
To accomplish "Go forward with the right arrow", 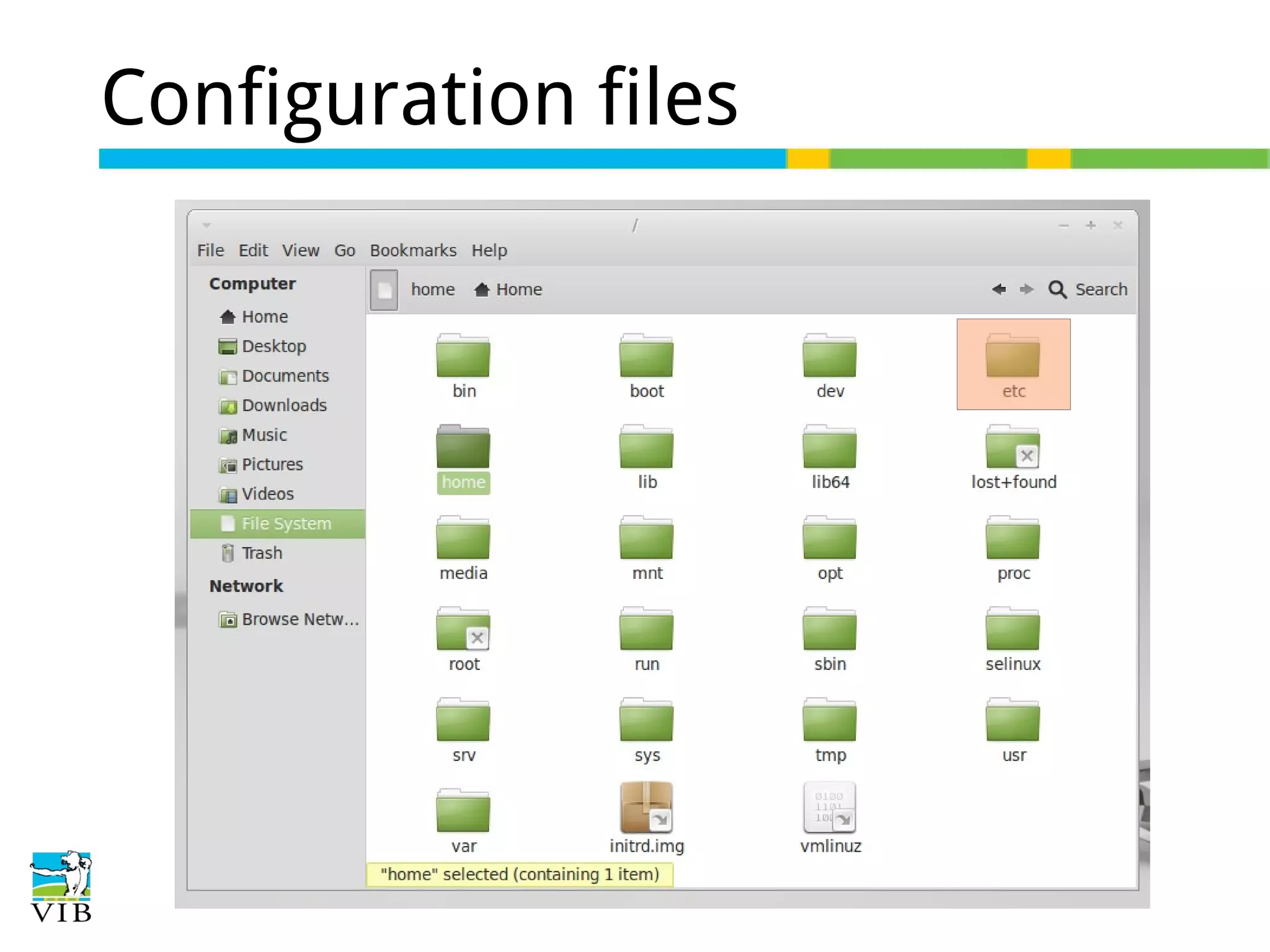I will pos(1027,289).
